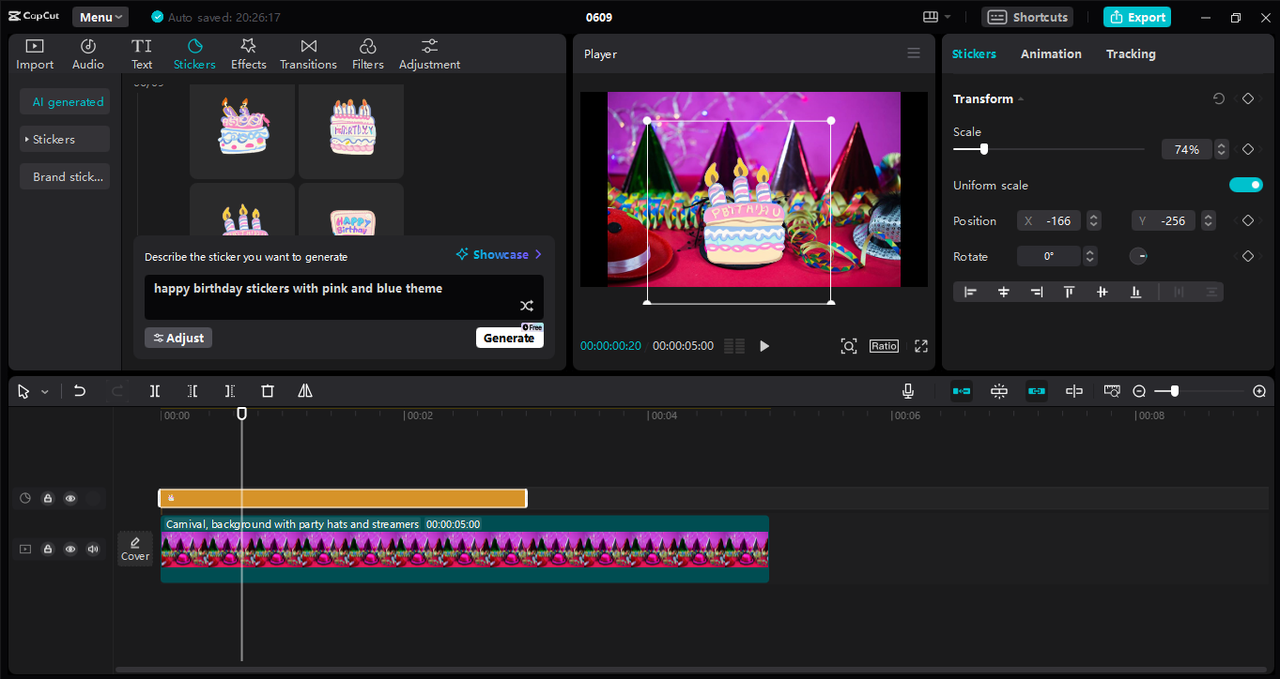
Task: Undo the last action
Action: pos(80,391)
